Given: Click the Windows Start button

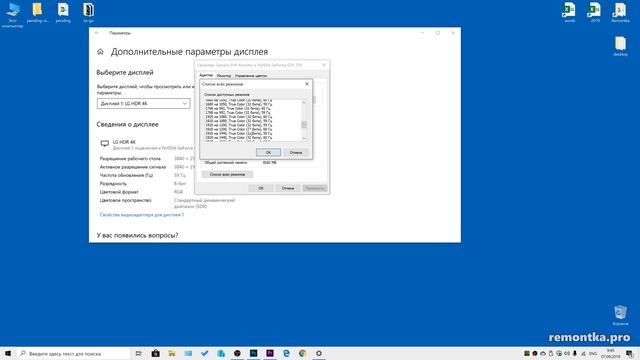Looking at the screenshot, I should 8,353.
